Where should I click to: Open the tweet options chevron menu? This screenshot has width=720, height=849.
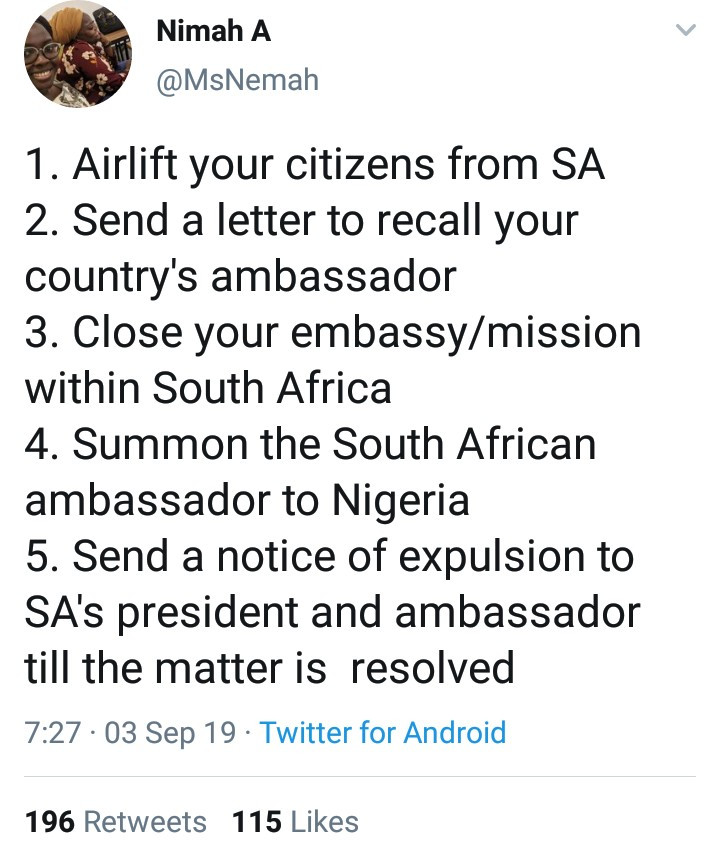(685, 32)
